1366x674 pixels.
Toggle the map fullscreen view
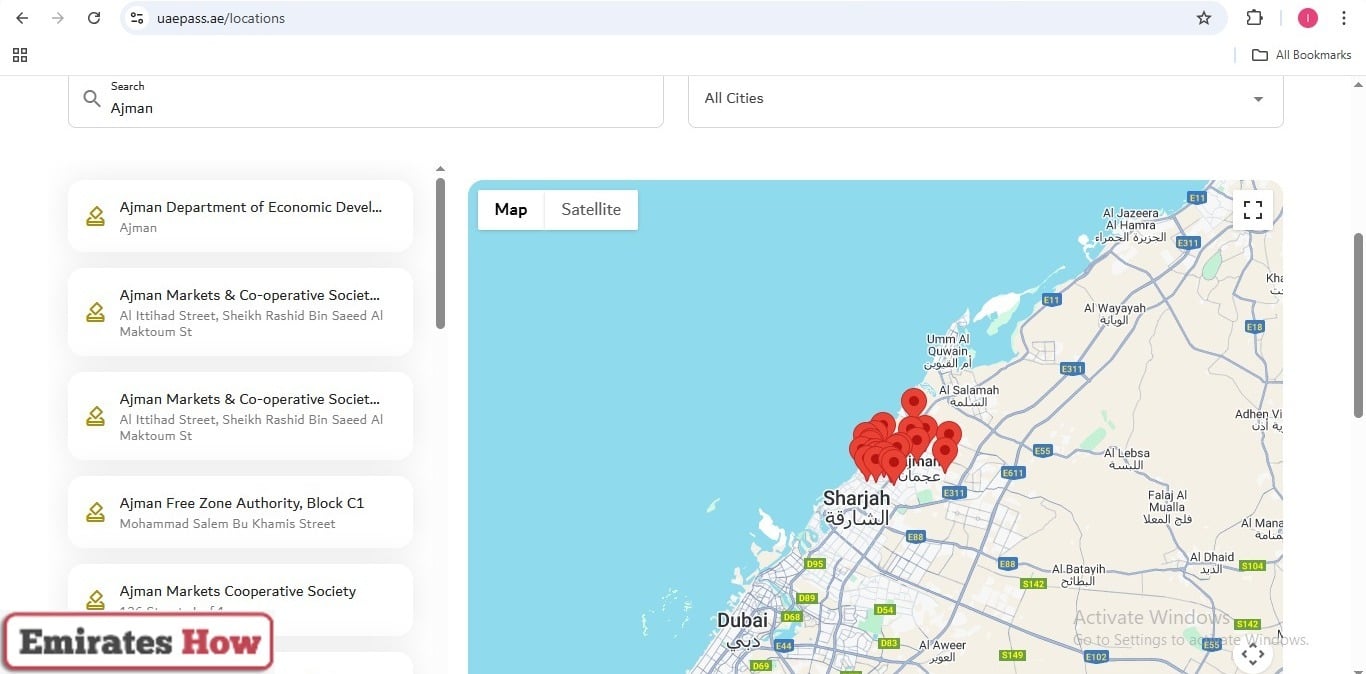pyautogui.click(x=1253, y=210)
